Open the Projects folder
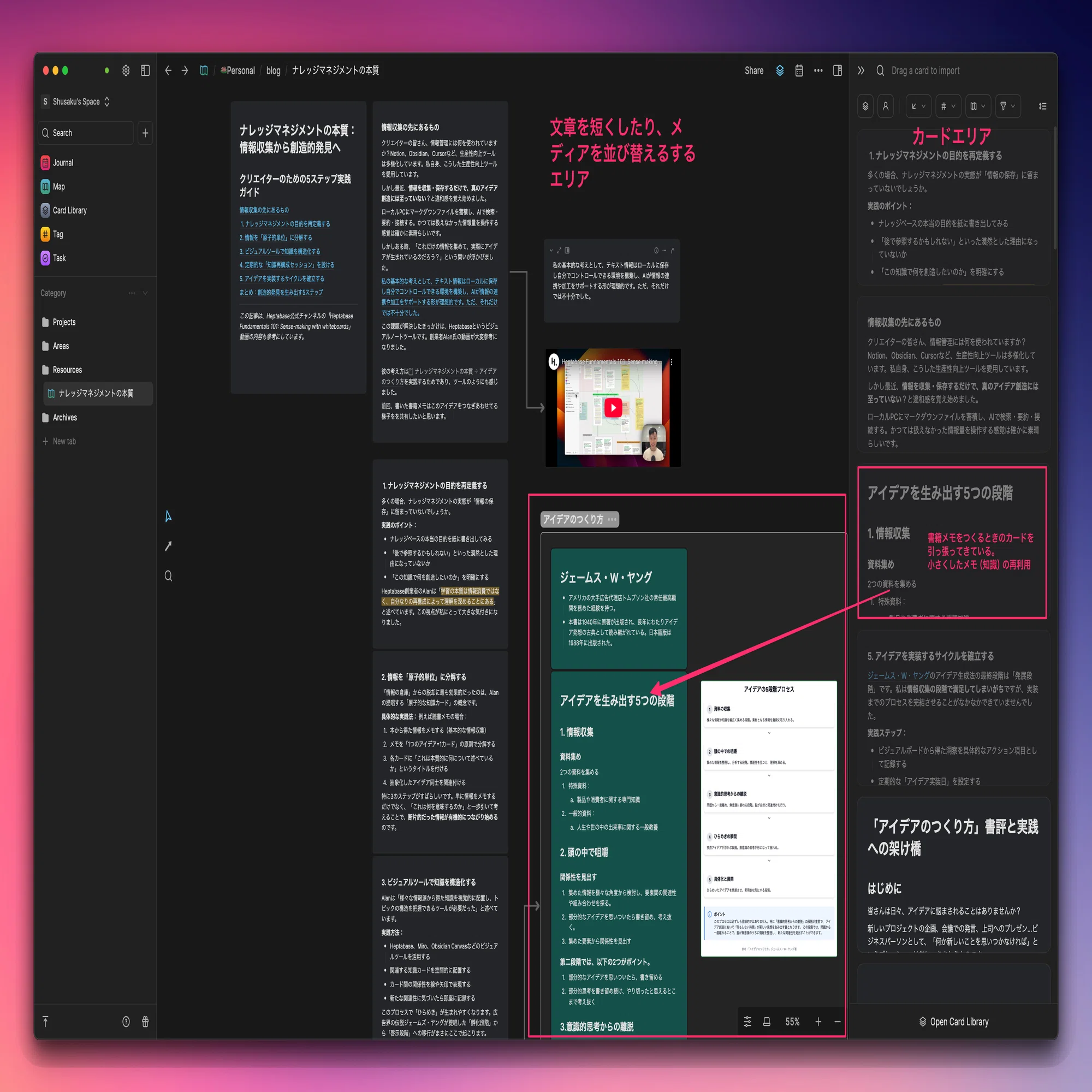The width and height of the screenshot is (1092, 1092). tap(58, 322)
